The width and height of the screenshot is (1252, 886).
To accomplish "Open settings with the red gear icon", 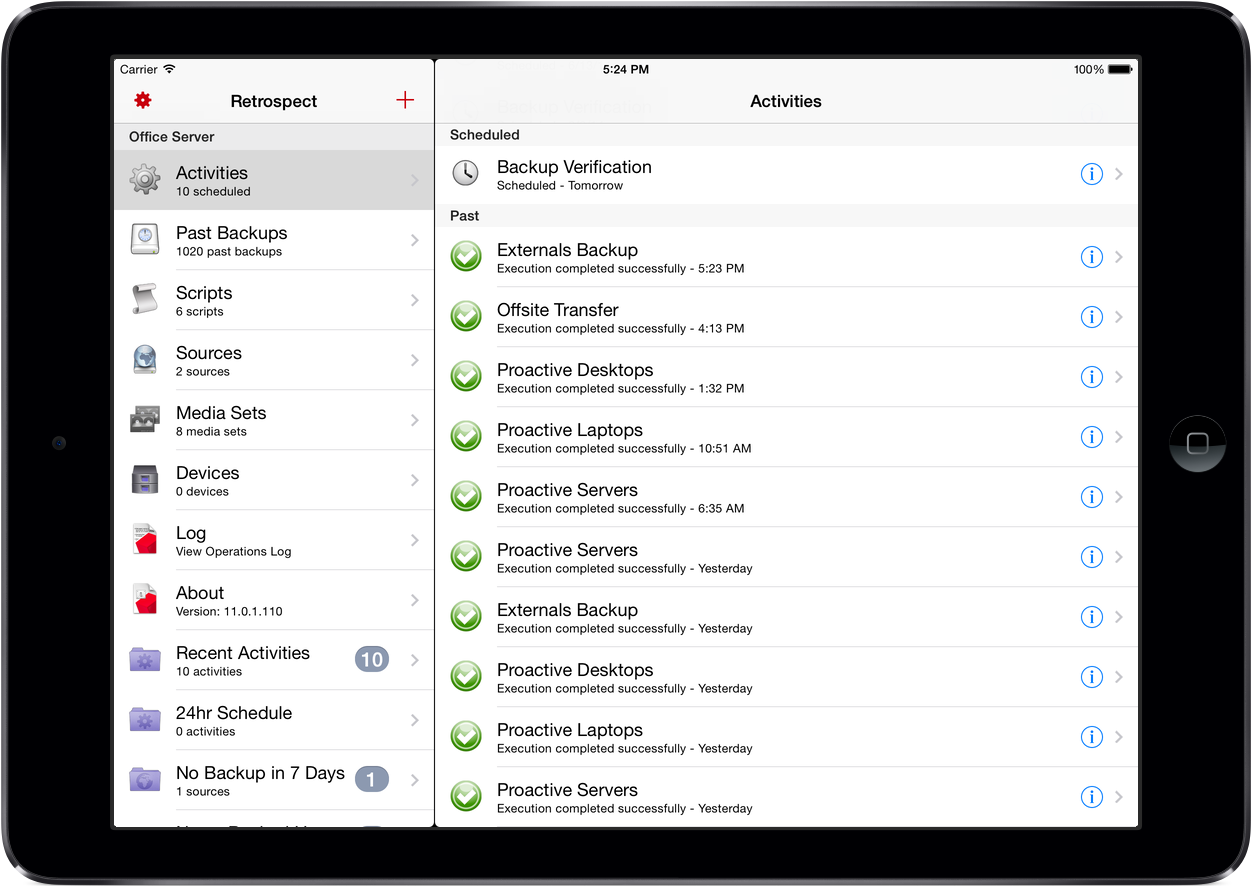I will [143, 100].
